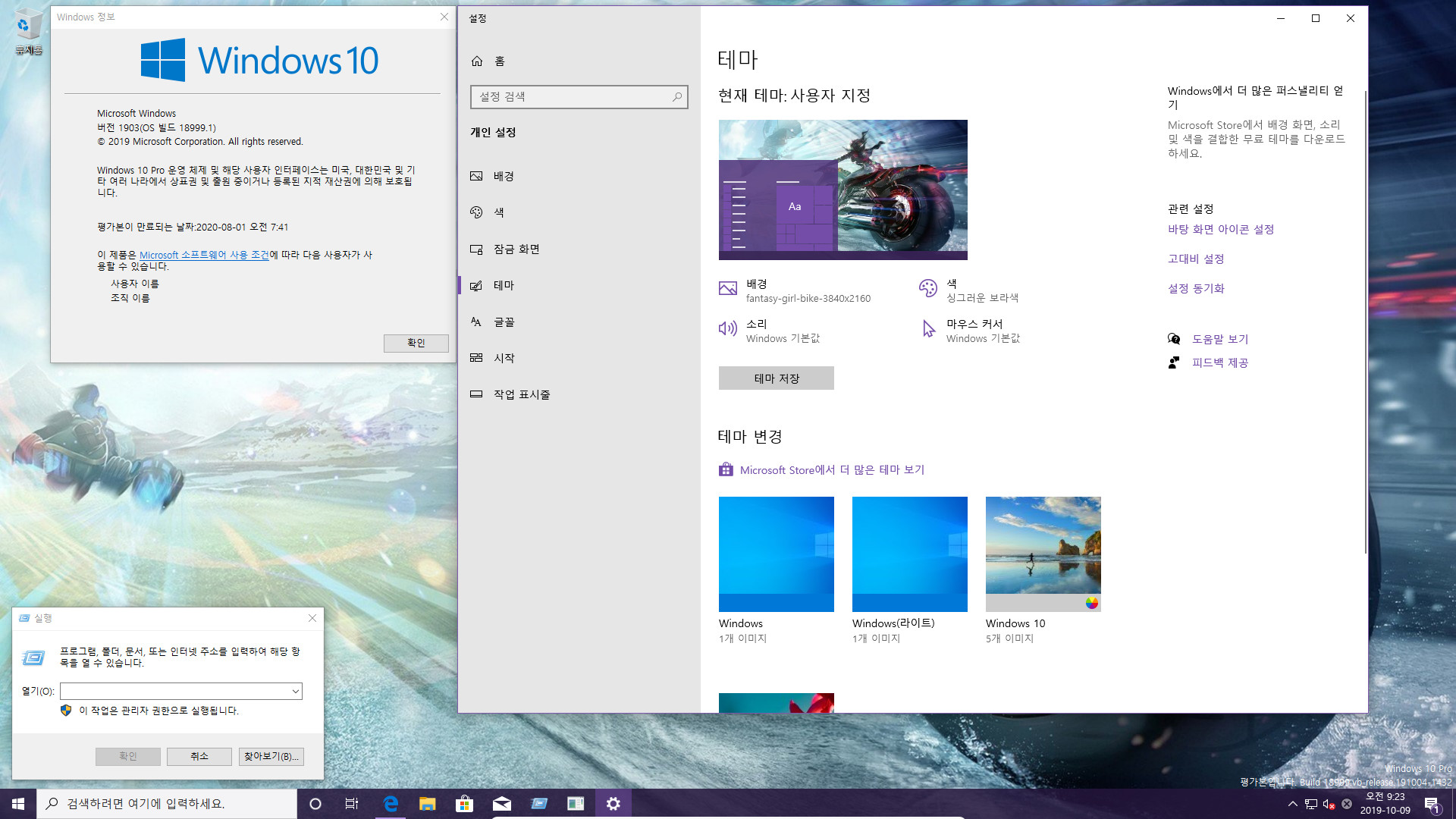The height and width of the screenshot is (819, 1456).
Task: Maximize the Settings window
Action: [x=1316, y=18]
